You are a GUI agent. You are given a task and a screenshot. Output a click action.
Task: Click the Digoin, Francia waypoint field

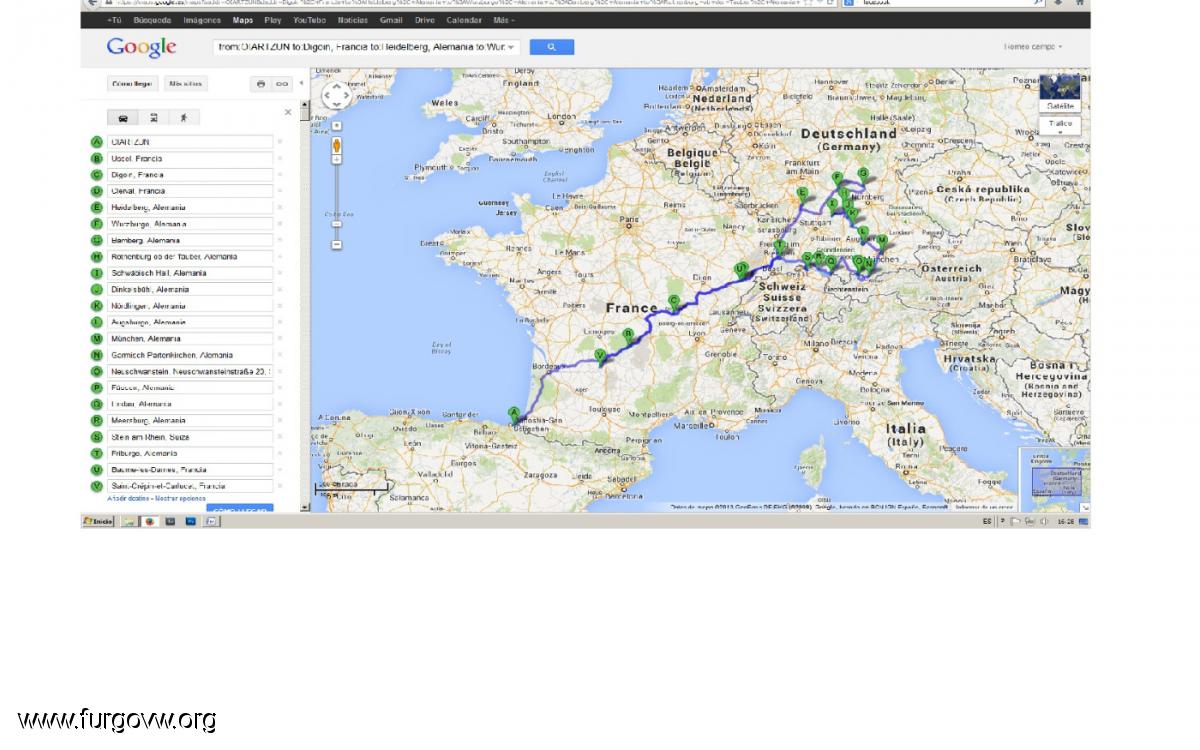190,175
